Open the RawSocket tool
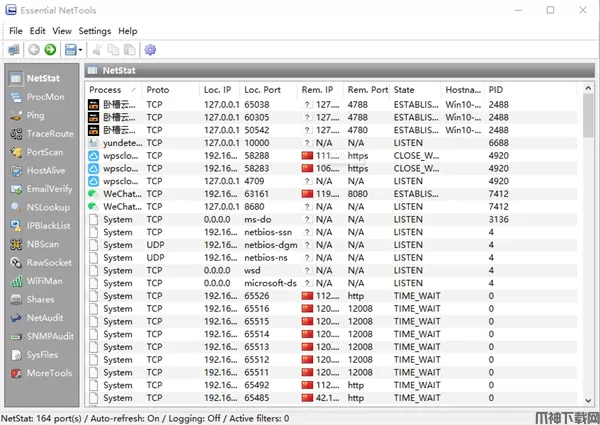This screenshot has height=425, width=600. (x=42, y=262)
